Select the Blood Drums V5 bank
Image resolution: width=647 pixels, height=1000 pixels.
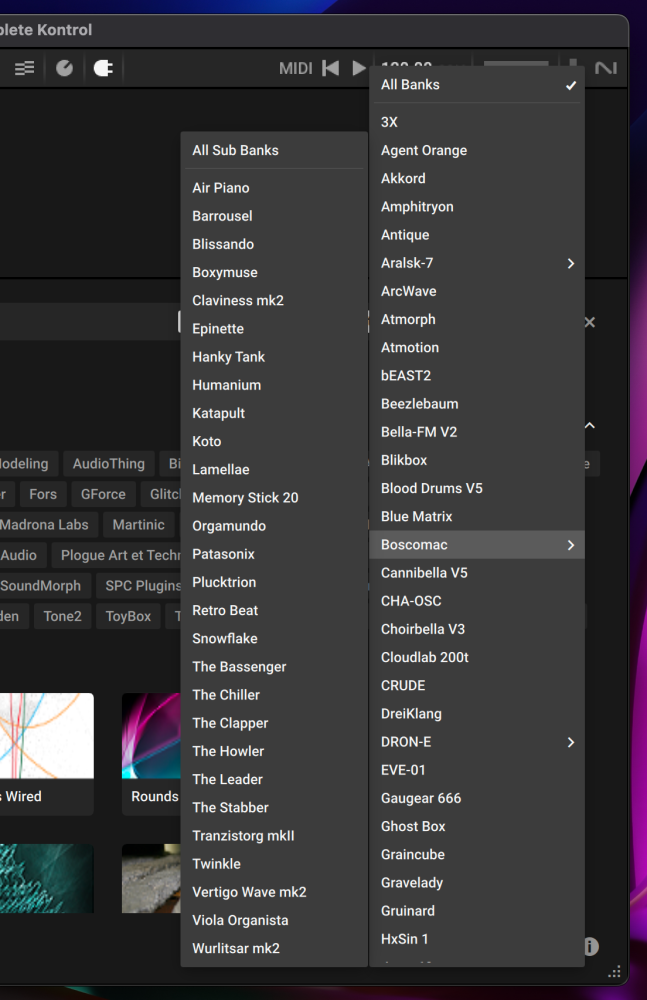477,489
